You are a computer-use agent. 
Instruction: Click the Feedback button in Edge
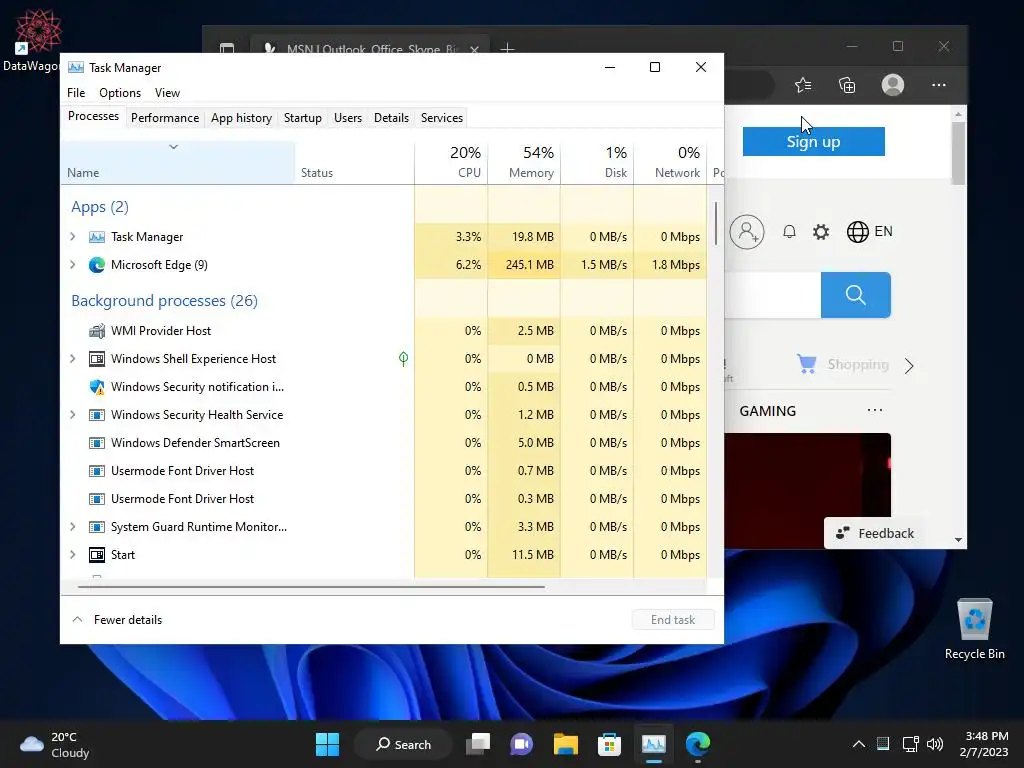pyautogui.click(x=875, y=534)
